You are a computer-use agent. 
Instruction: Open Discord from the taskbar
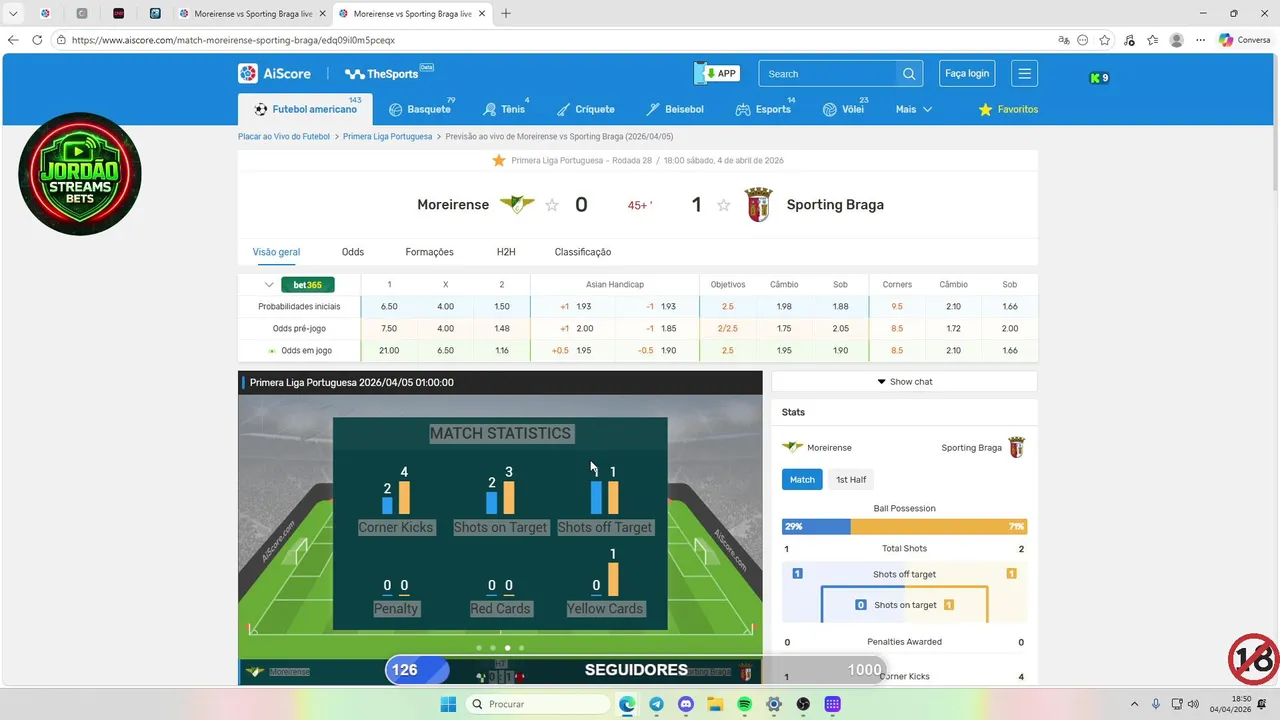[686, 704]
